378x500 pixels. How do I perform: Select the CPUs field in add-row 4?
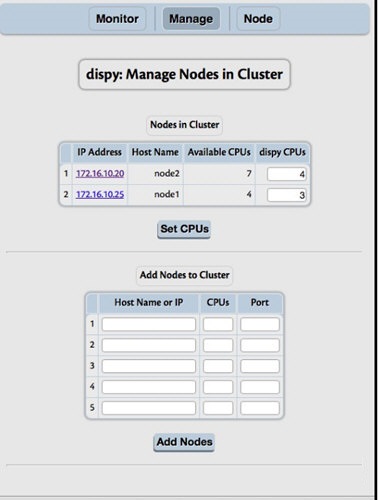(x=218, y=387)
